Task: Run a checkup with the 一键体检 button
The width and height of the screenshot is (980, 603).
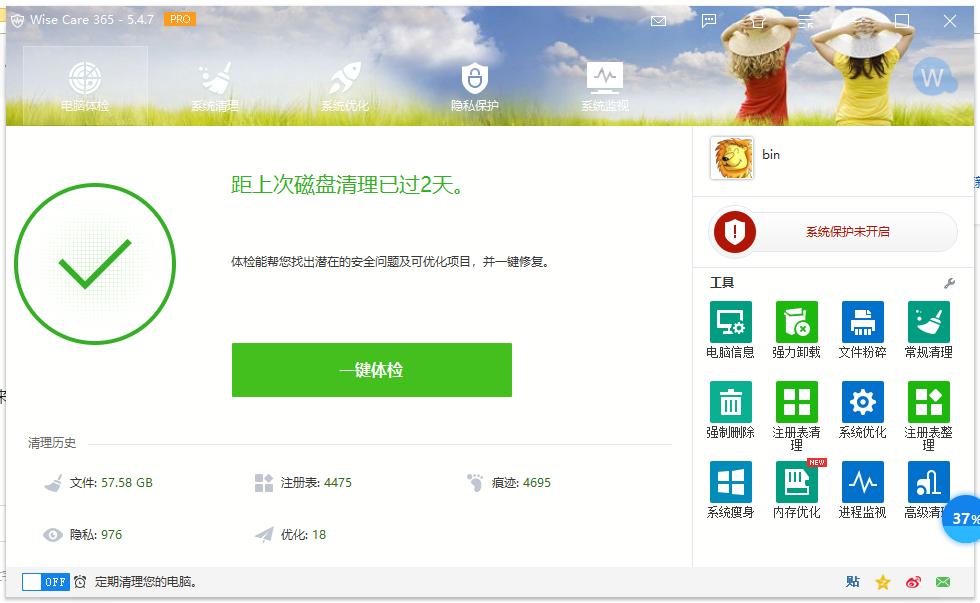Action: pyautogui.click(x=371, y=369)
